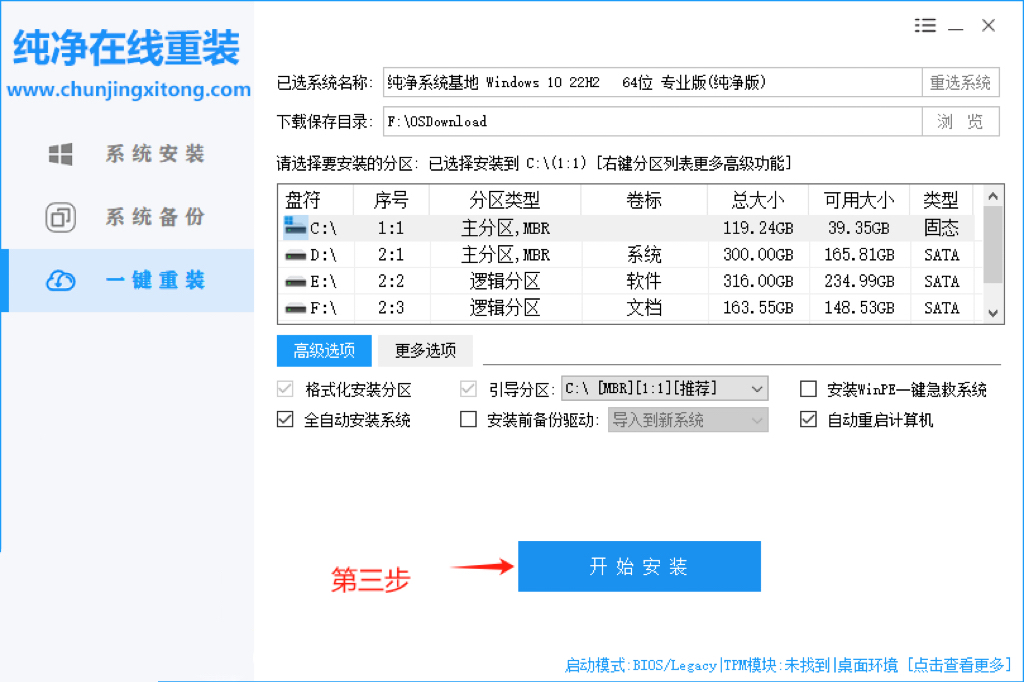Open the www.chunjingxitong.com link
Image resolution: width=1024 pixels, height=682 pixels.
129,89
